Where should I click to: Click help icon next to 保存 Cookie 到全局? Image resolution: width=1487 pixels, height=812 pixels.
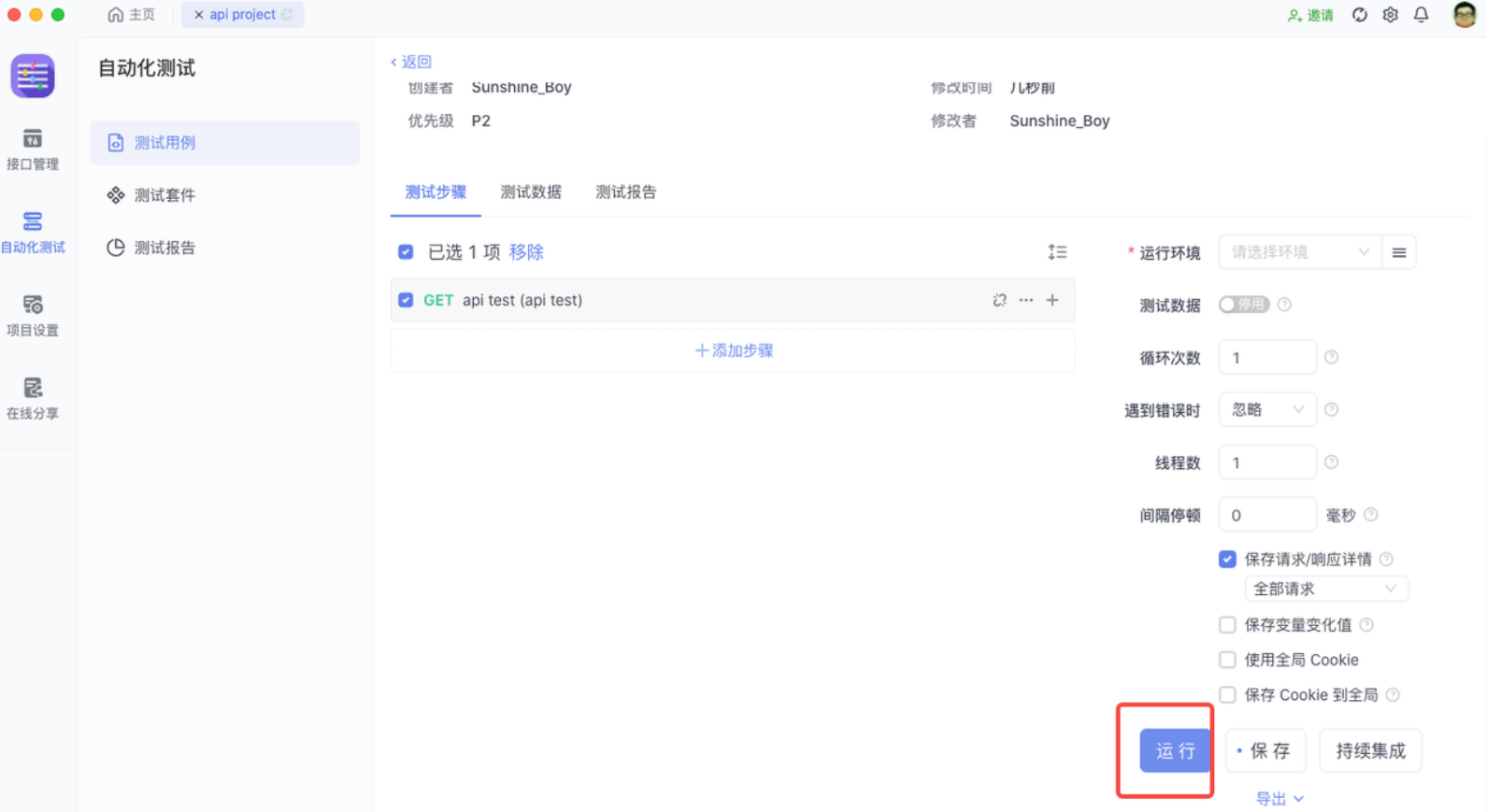coord(1393,694)
